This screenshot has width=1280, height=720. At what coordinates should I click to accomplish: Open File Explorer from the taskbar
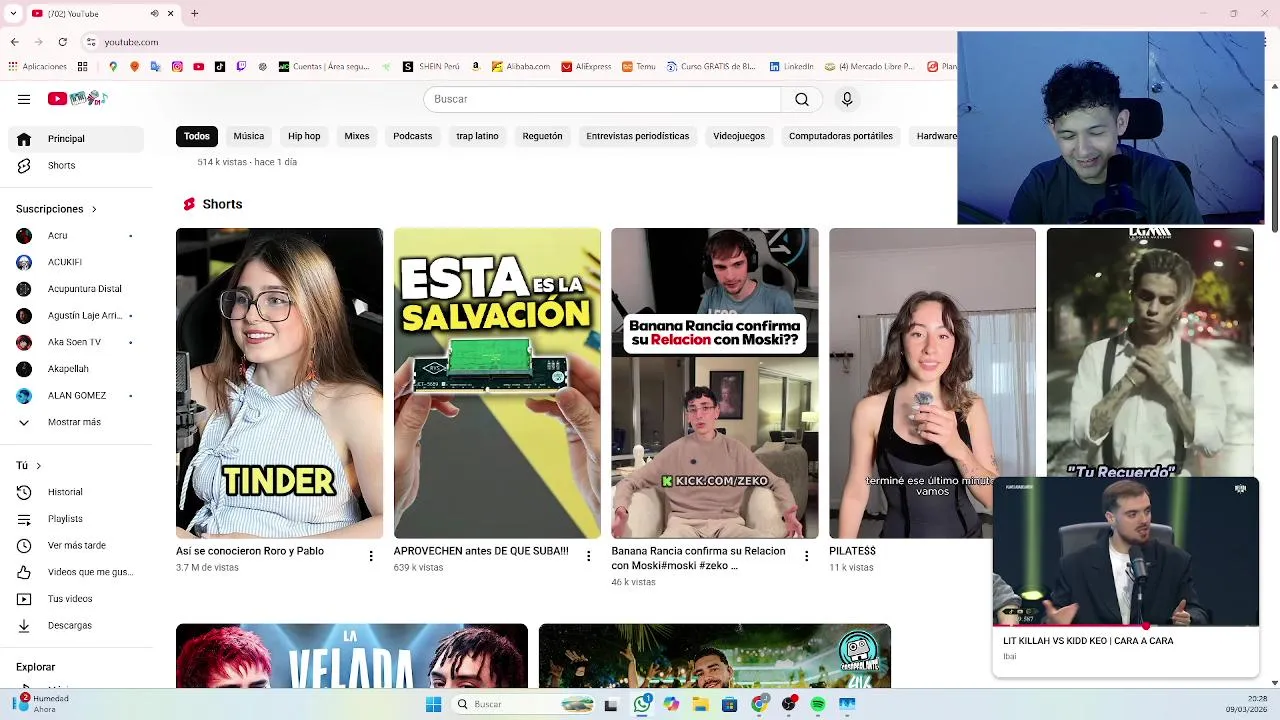701,704
